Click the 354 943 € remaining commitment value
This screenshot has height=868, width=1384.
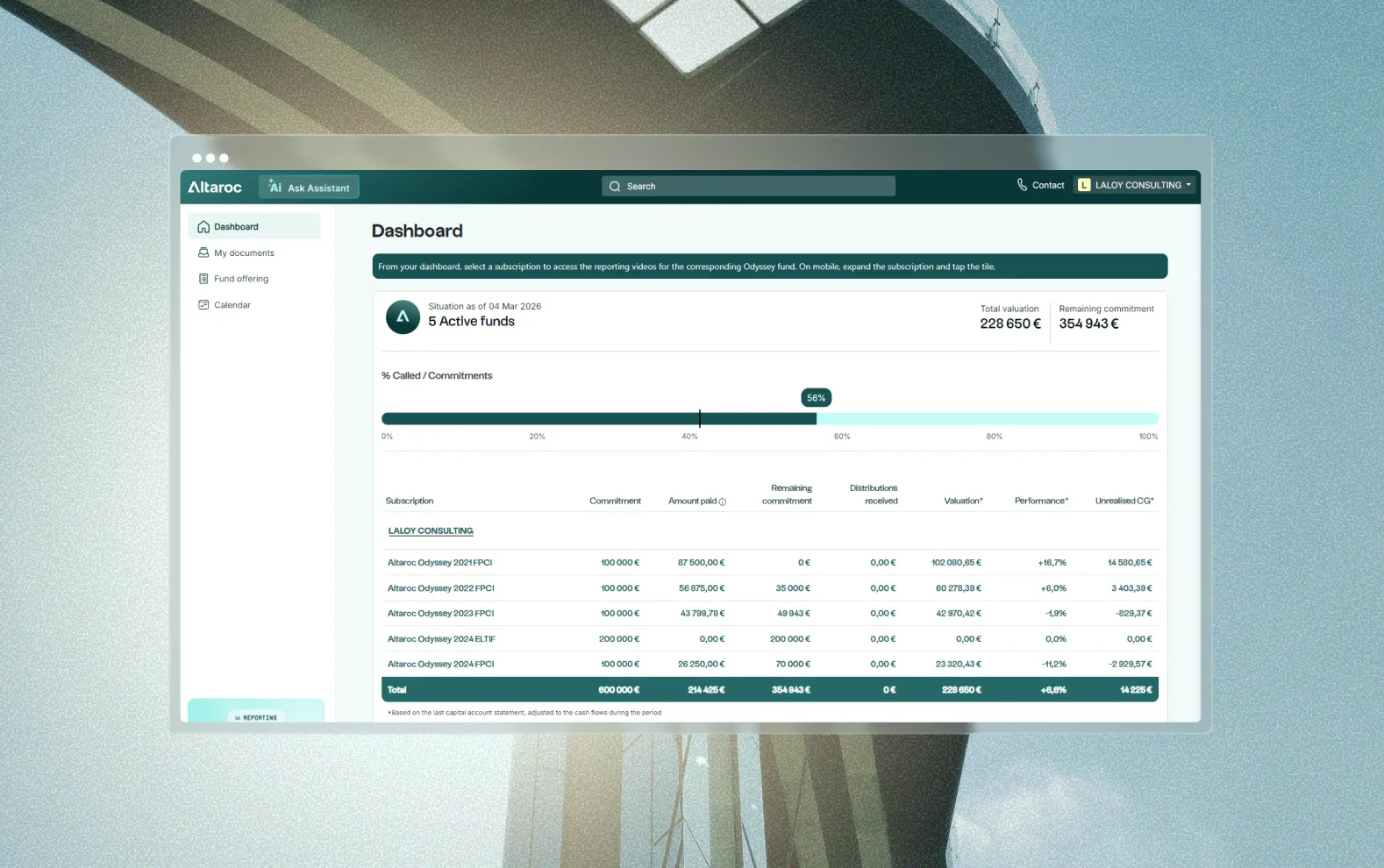(x=1088, y=324)
